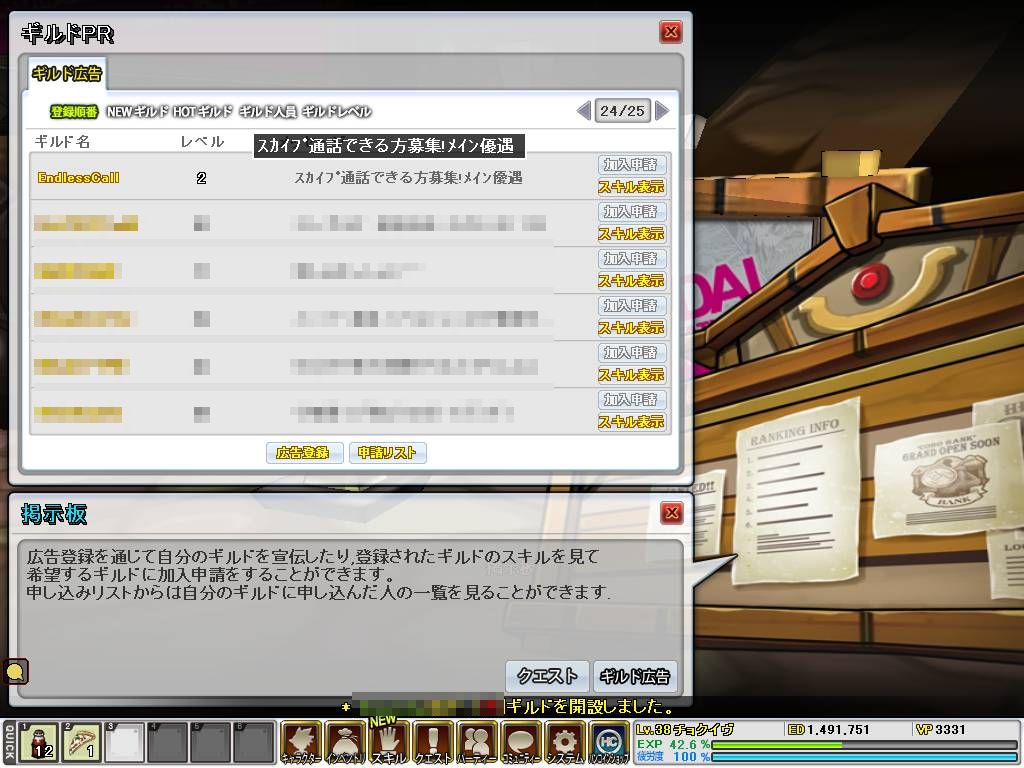Open the 申請リスト button
This screenshot has width=1024, height=768.
click(388, 453)
